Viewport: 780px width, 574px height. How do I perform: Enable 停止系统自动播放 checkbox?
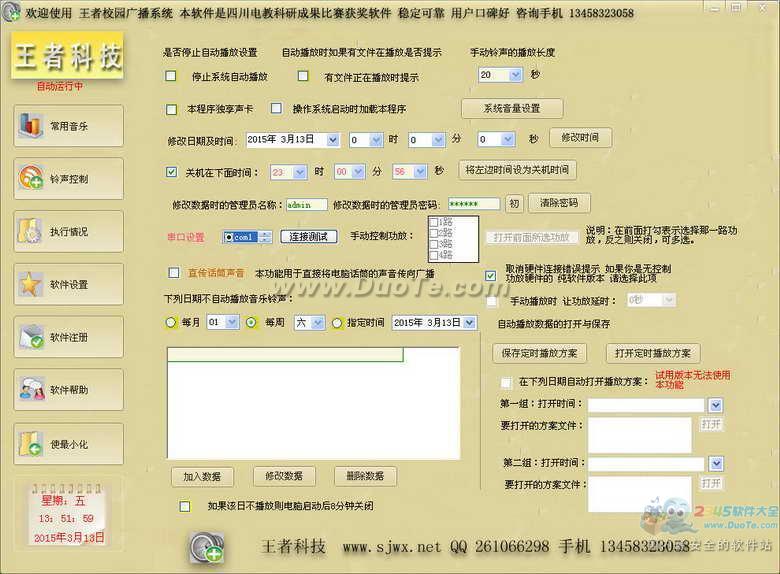(171, 76)
